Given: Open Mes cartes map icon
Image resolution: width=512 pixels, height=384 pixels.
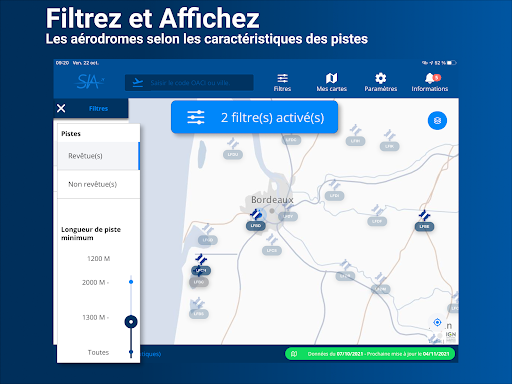Looking at the screenshot, I should pos(332,82).
